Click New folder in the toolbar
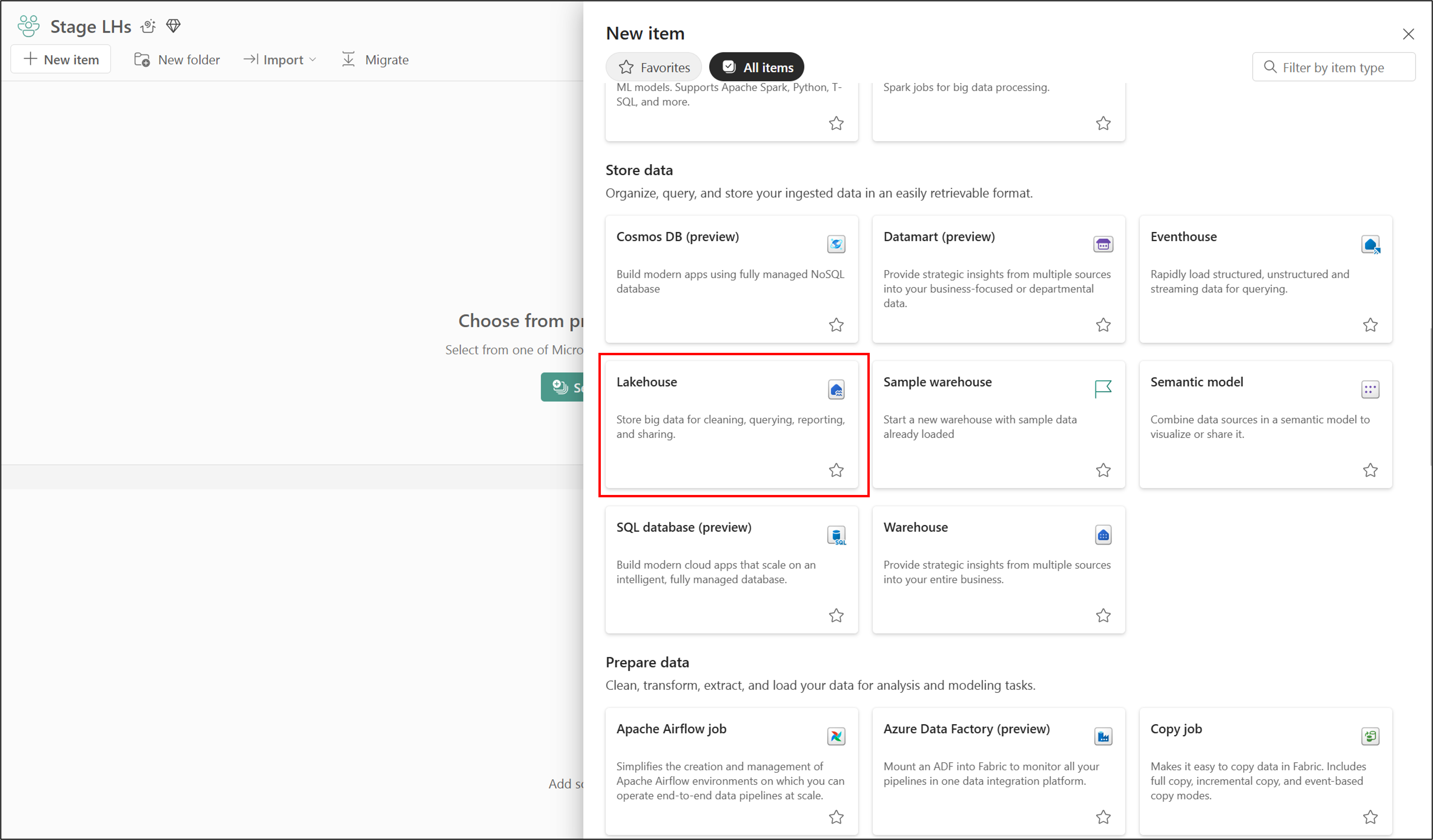 pyautogui.click(x=177, y=60)
